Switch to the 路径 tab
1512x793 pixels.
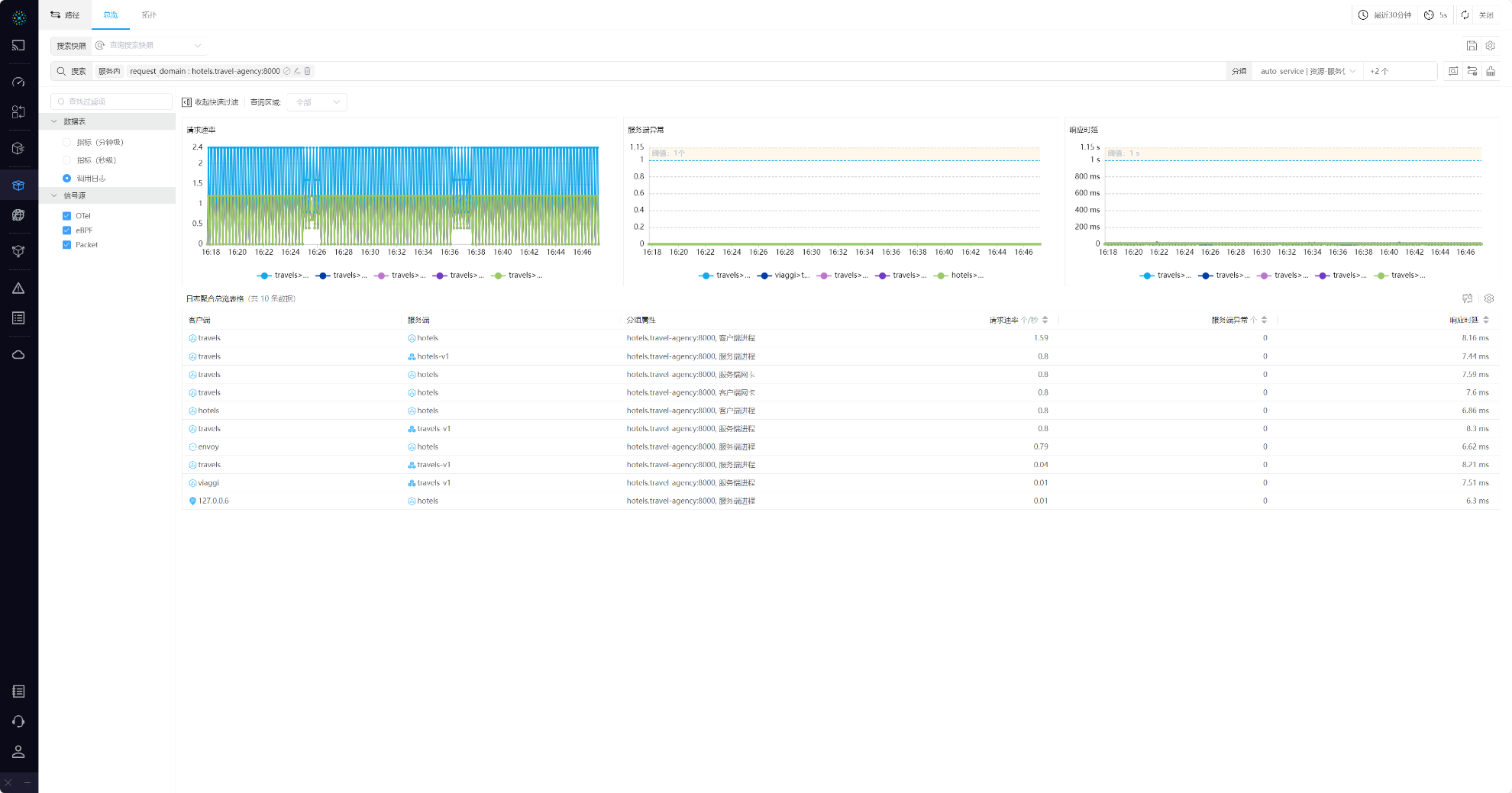click(x=66, y=15)
